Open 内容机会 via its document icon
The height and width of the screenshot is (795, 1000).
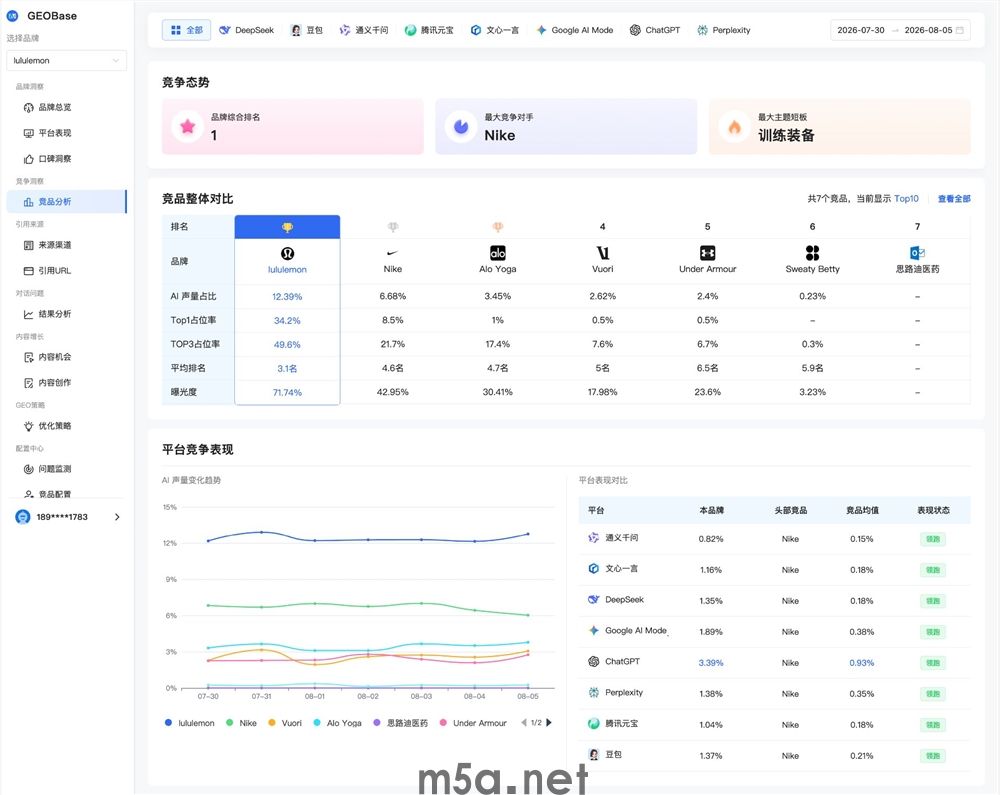tap(29, 358)
